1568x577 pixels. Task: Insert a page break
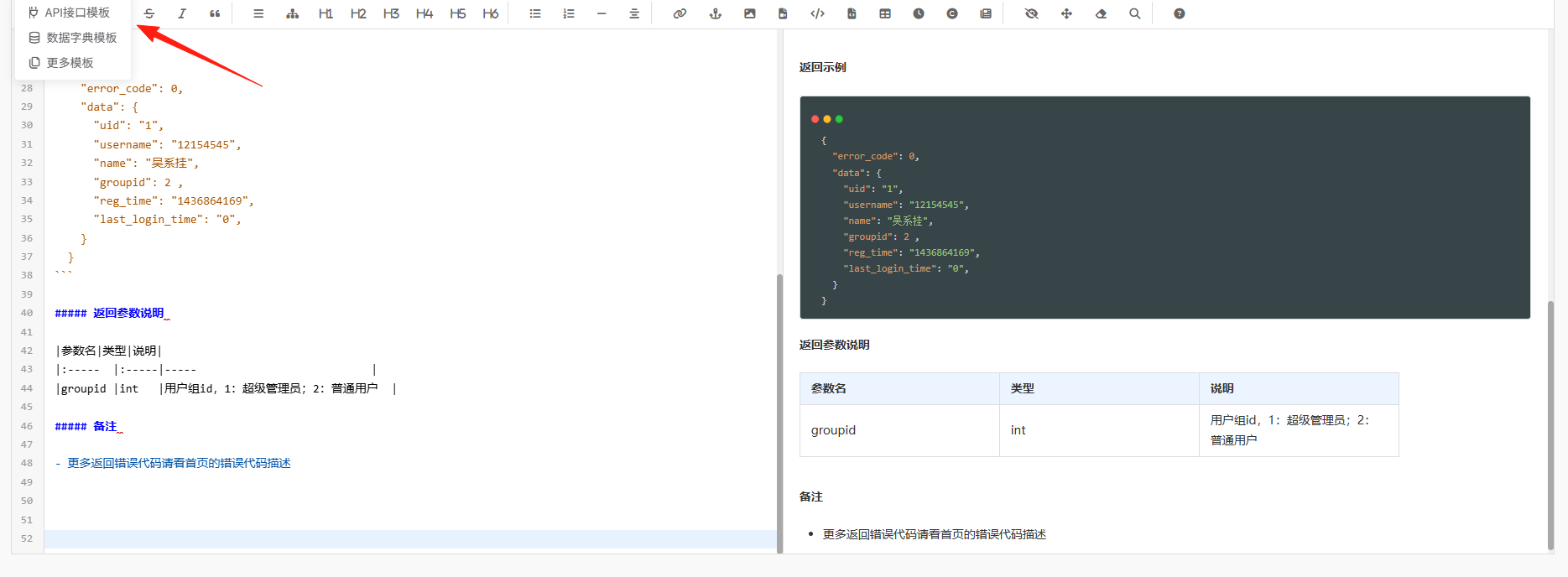(986, 13)
